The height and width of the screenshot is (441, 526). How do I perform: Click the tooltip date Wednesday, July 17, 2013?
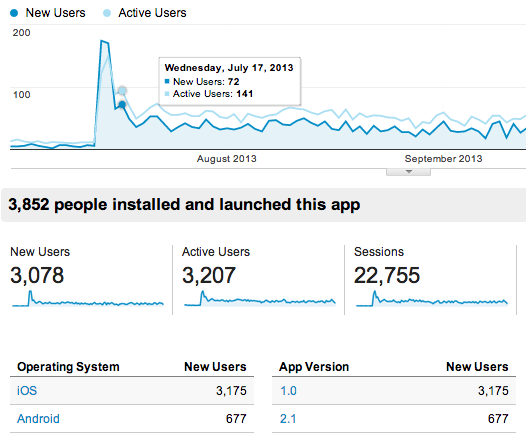click(229, 68)
